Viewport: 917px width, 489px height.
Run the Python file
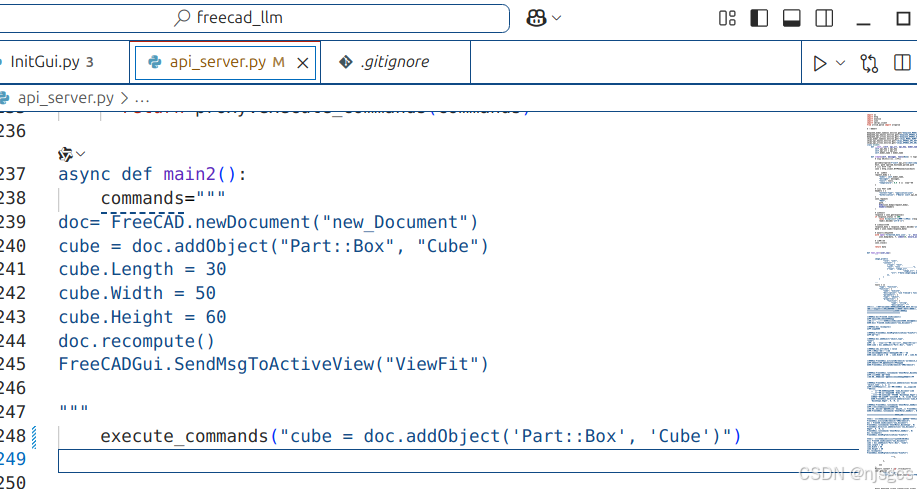coord(820,63)
